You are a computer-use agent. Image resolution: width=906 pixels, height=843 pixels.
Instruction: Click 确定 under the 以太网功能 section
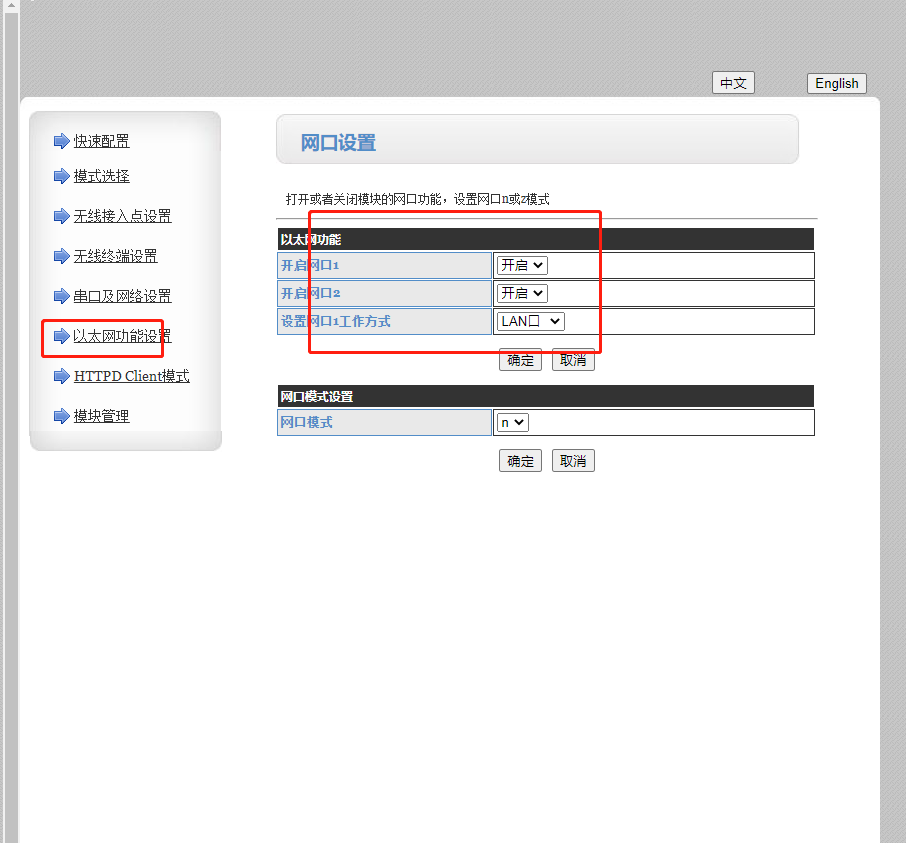click(520, 360)
